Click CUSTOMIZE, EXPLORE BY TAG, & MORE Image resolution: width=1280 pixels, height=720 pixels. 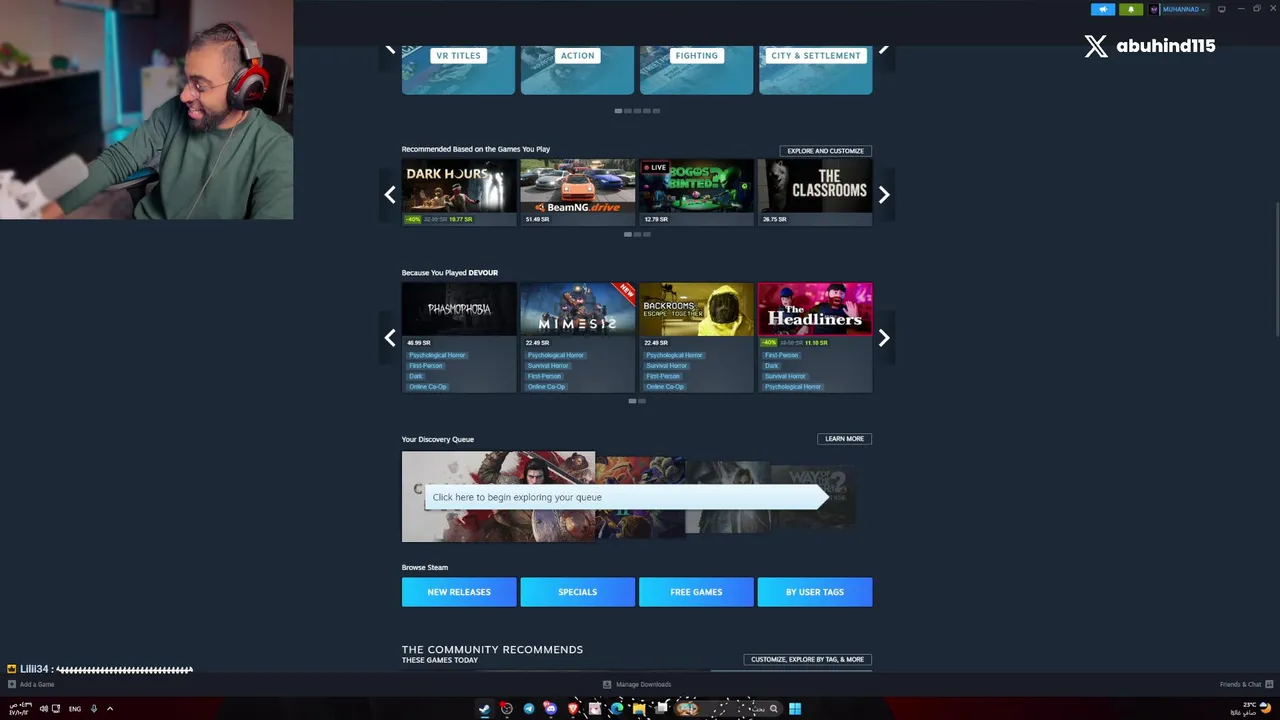807,660
